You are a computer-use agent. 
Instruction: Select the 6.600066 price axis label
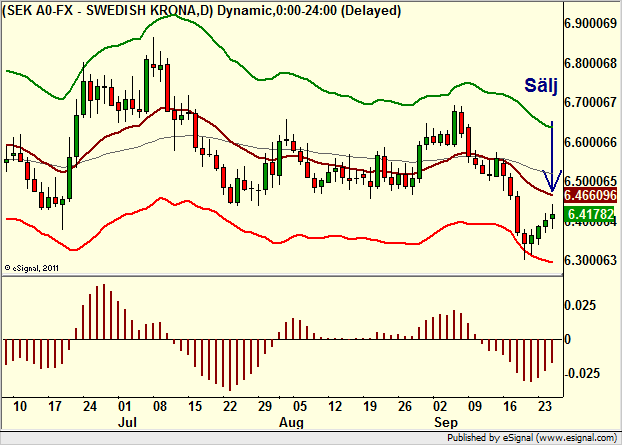coord(590,142)
